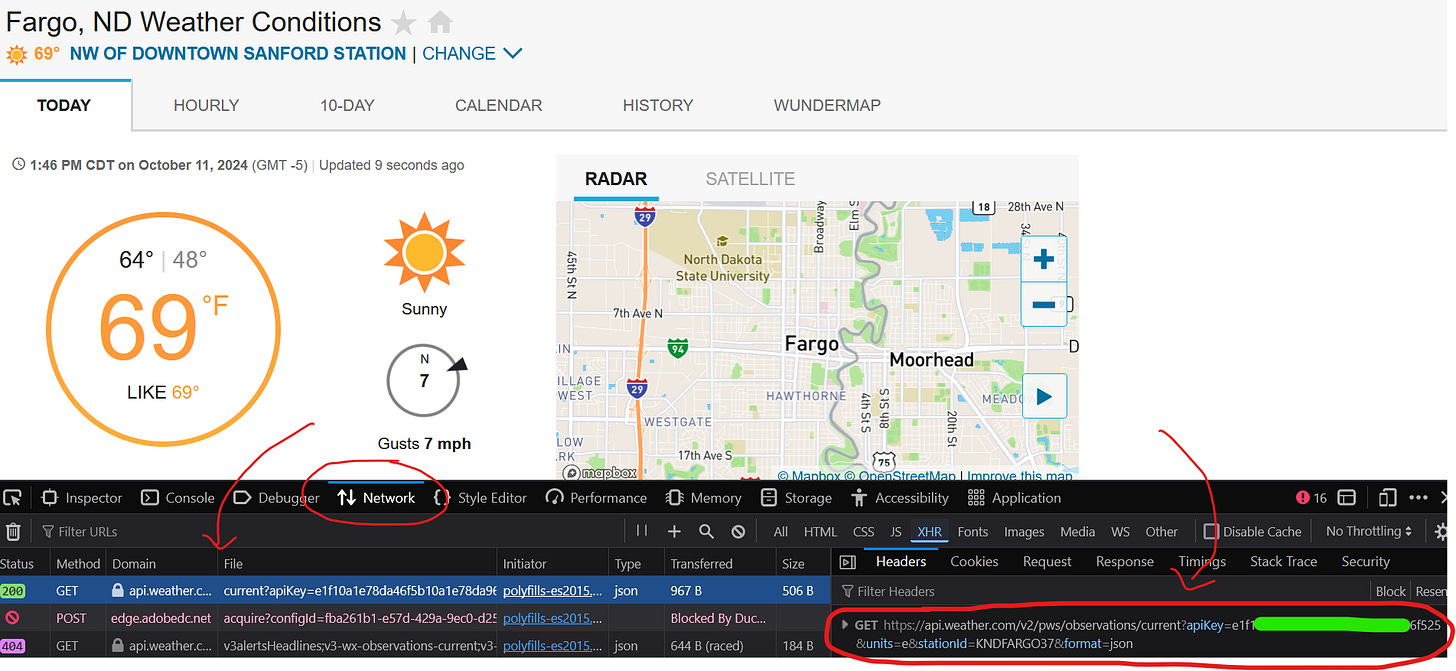The height and width of the screenshot is (671, 1456).
Task: Zoom in on the radar map
Action: point(1044,260)
